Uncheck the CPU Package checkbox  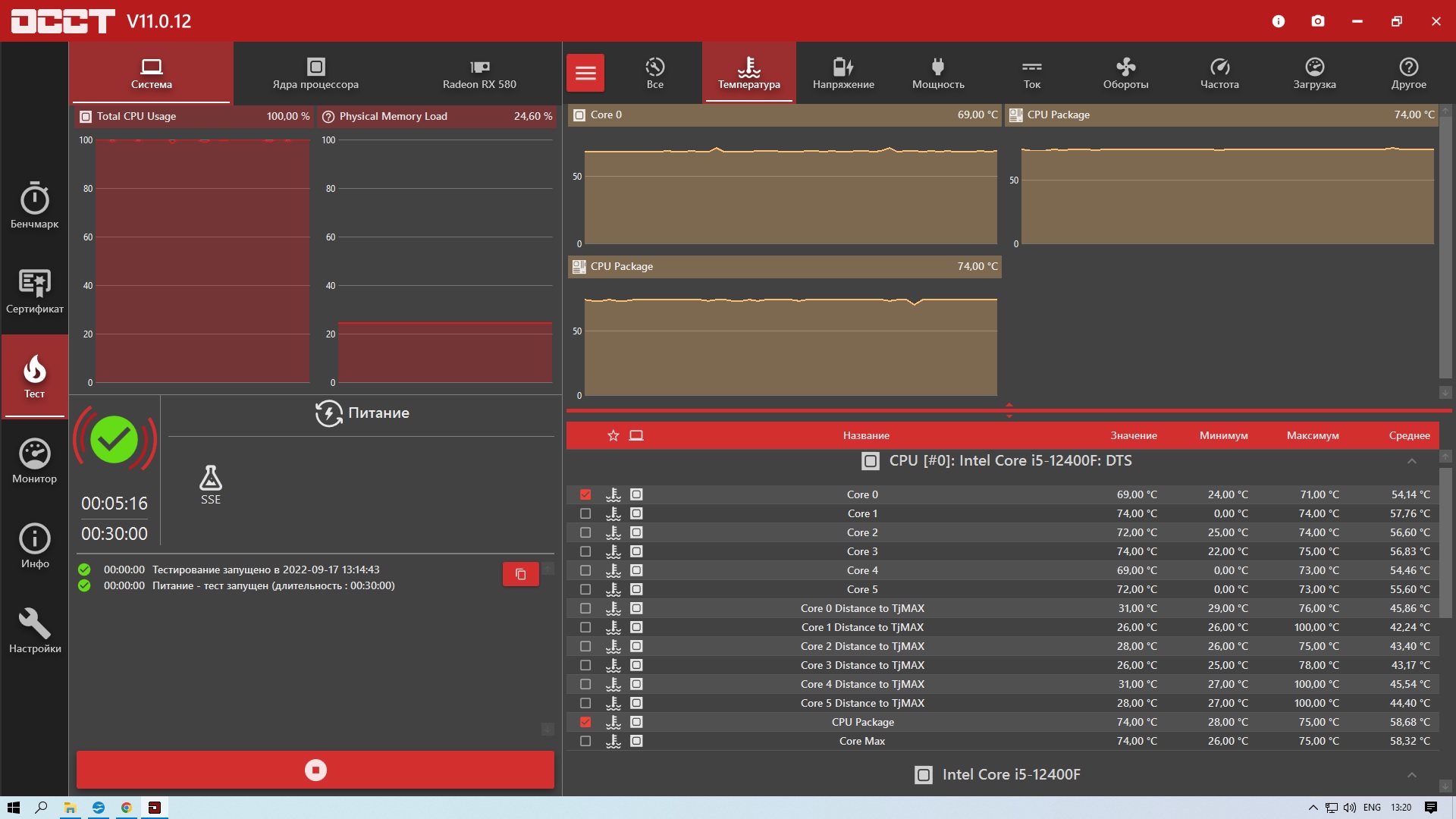point(585,722)
